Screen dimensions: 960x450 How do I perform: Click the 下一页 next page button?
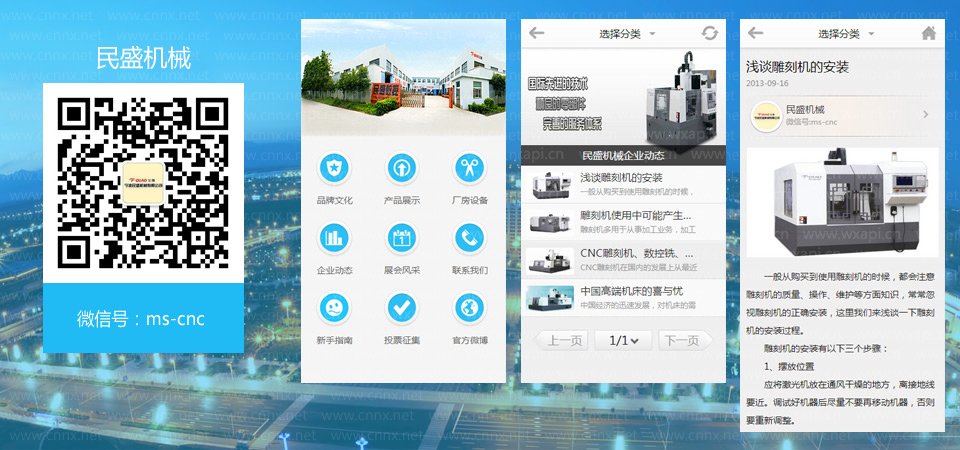[686, 340]
